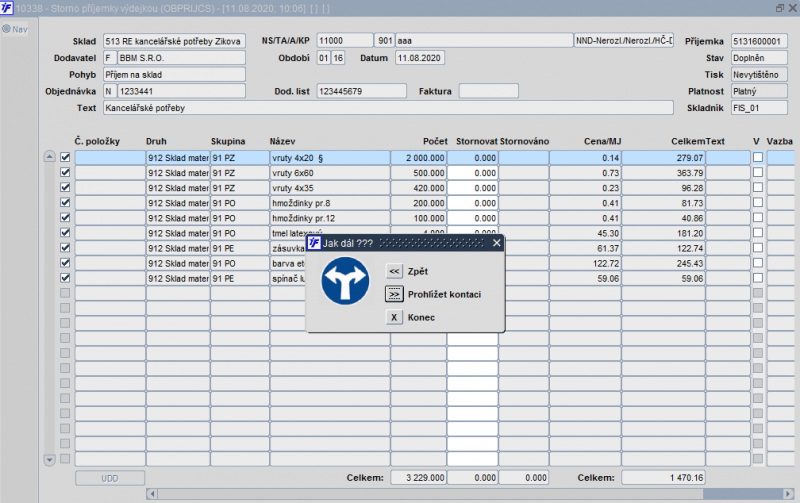Viewport: 800px width, 503px height.
Task: Click the application logo in the title bar
Action: (x=6, y=8)
